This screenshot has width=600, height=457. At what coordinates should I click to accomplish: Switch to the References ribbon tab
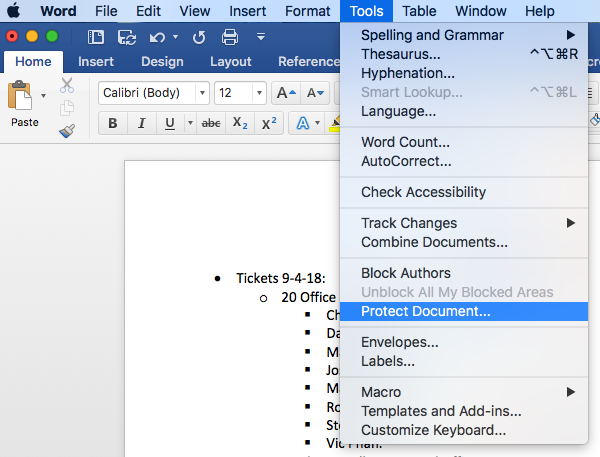click(308, 61)
